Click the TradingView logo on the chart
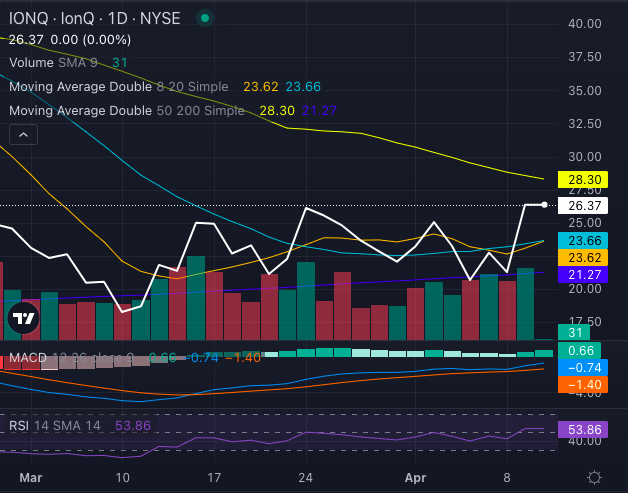 [x=22, y=320]
